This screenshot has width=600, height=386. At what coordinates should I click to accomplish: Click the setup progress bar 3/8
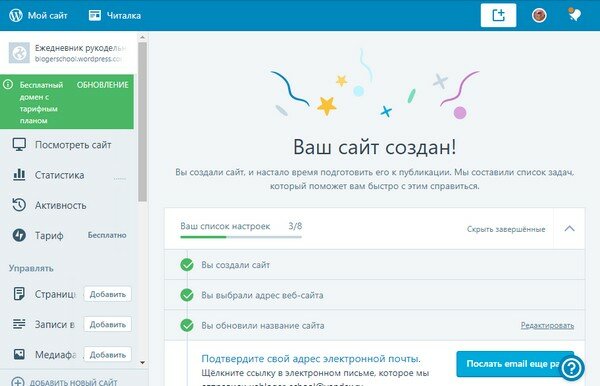[x=241, y=237]
